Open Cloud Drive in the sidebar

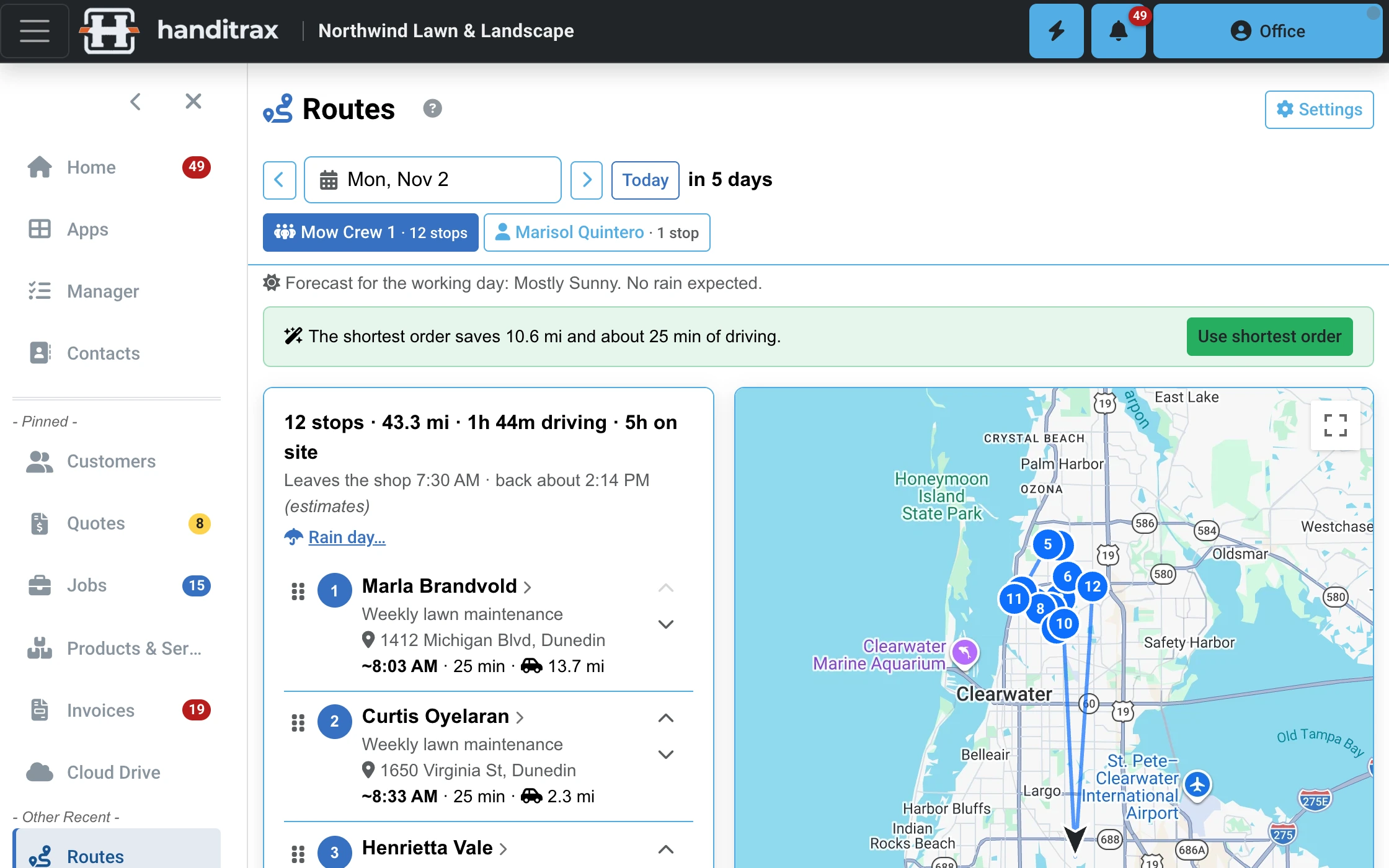pos(117,773)
